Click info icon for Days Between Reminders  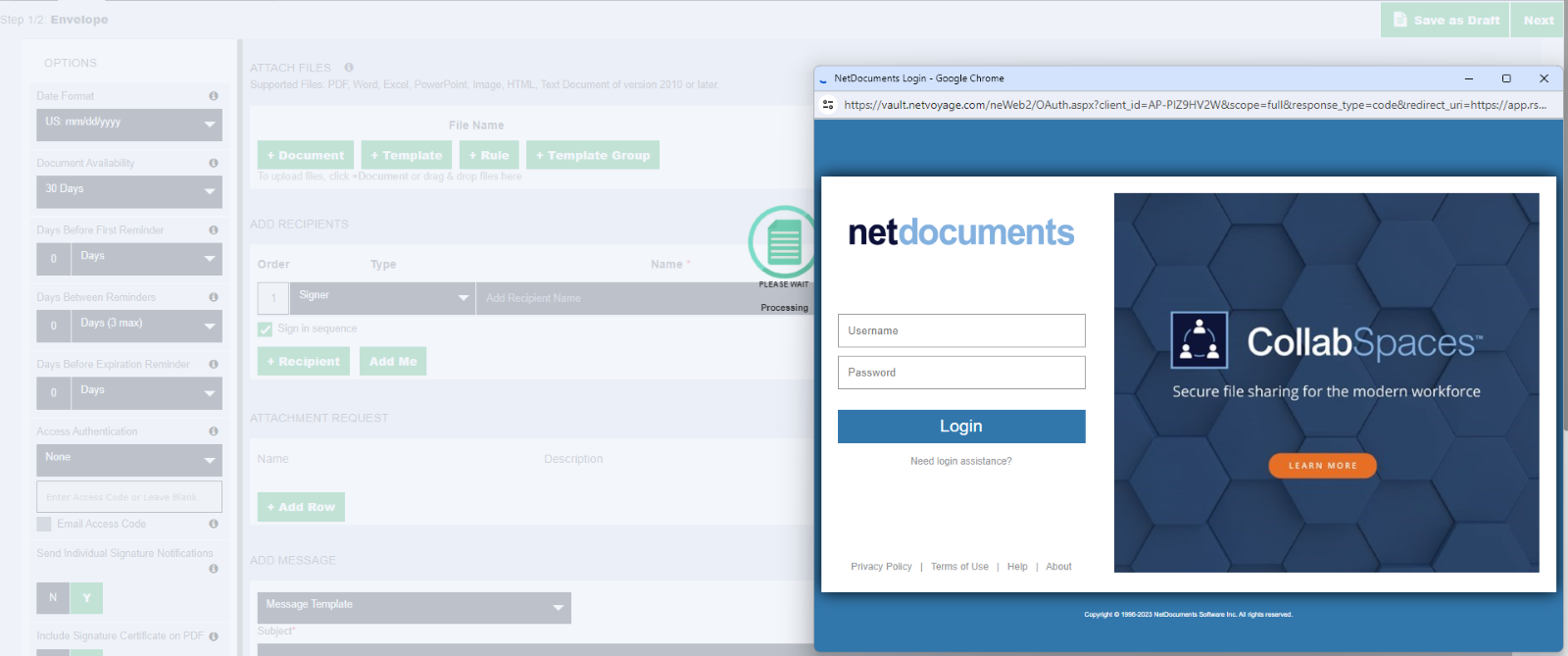click(x=213, y=297)
